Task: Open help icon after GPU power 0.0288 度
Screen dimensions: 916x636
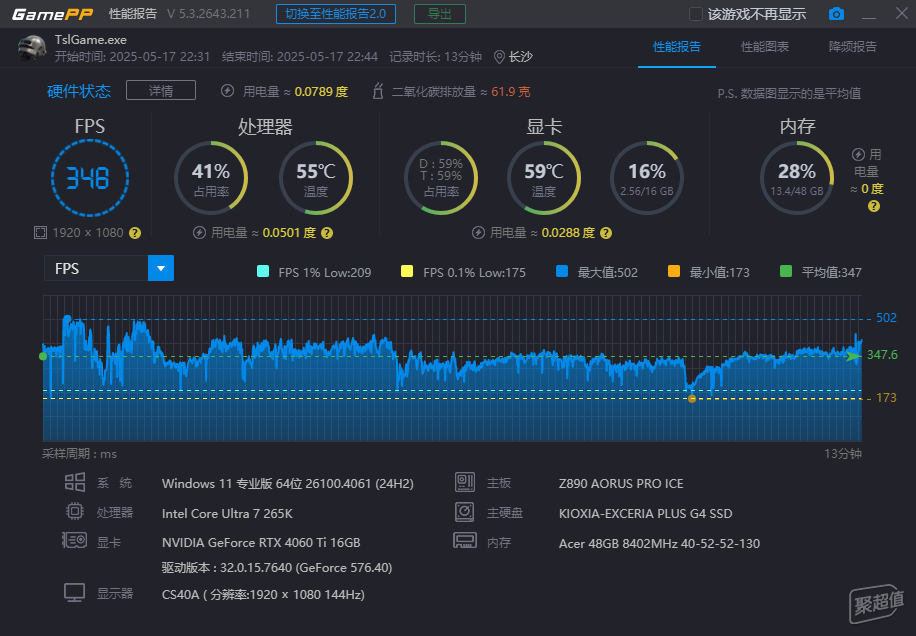Action: coord(606,233)
